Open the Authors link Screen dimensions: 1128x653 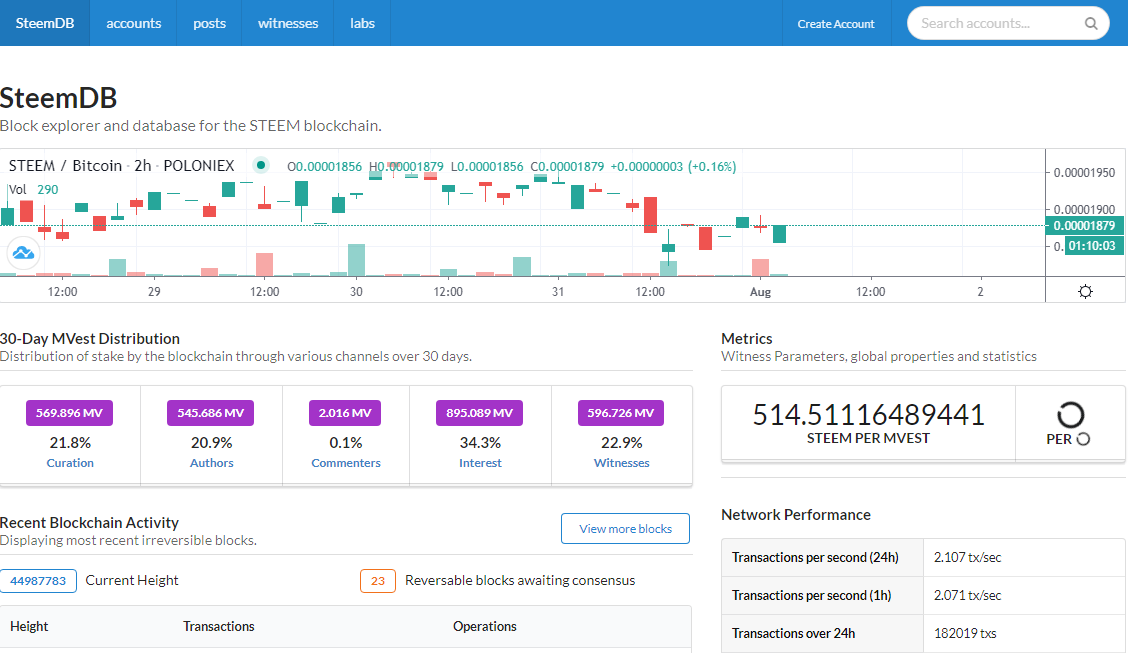(x=212, y=463)
